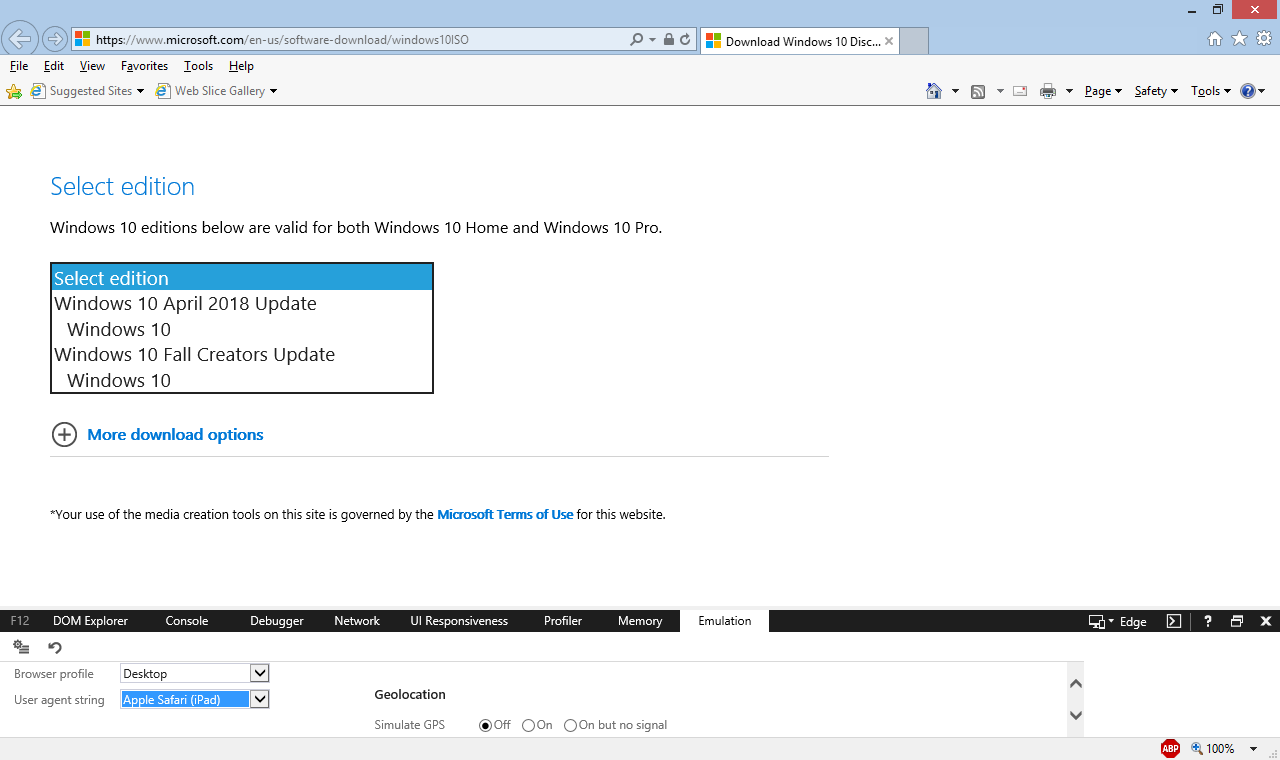Open browser settings gear icon

(1264, 39)
